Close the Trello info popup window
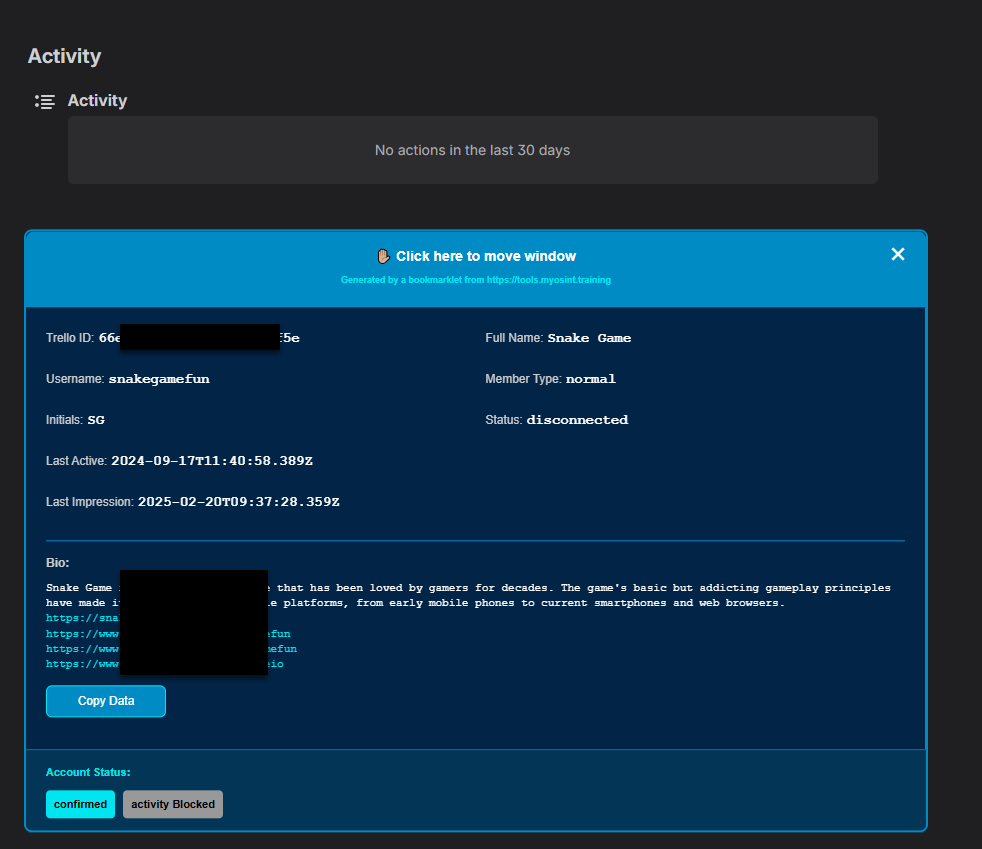Image resolution: width=982 pixels, height=849 pixels. [897, 254]
